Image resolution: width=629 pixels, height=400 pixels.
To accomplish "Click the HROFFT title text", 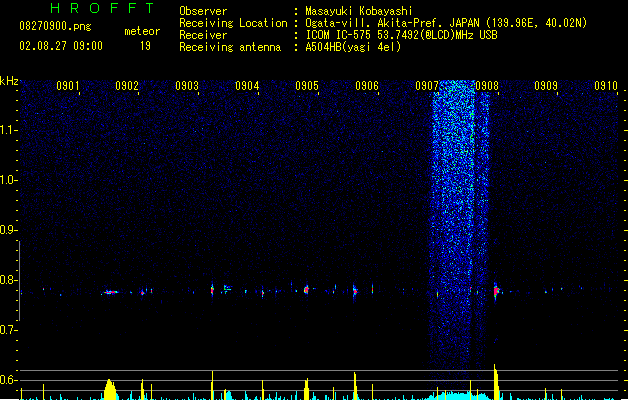I will [x=102, y=8].
